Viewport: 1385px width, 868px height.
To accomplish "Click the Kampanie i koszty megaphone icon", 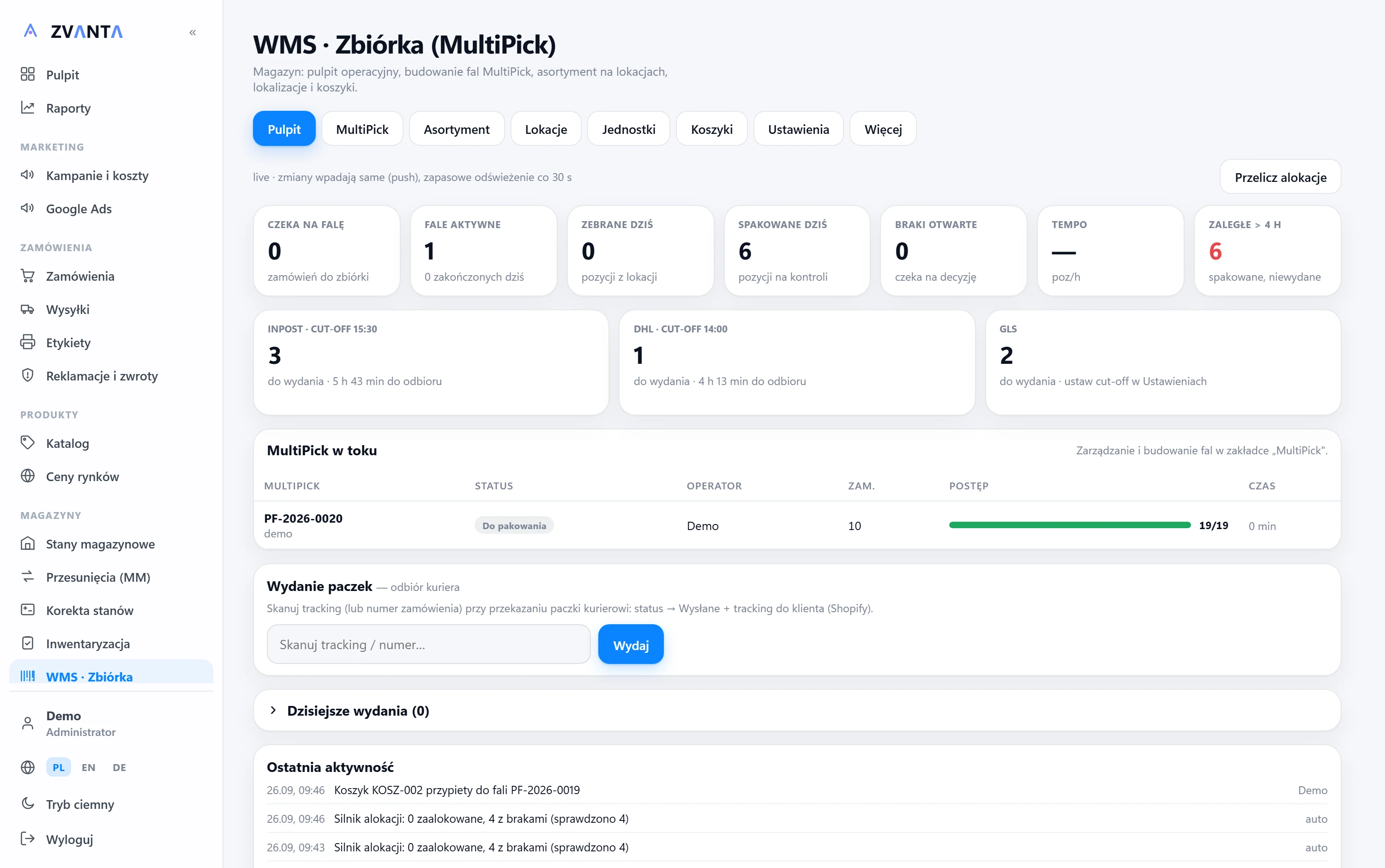I will click(28, 175).
